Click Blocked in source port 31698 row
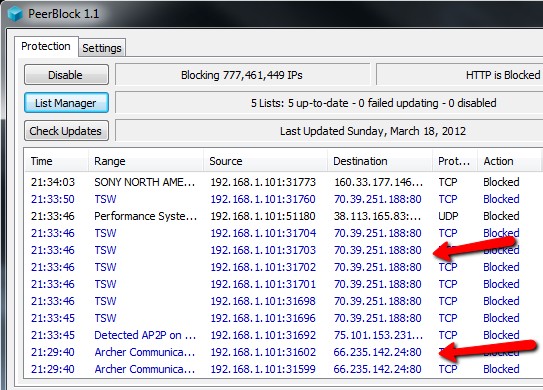This screenshot has height=390, width=543. tap(501, 301)
